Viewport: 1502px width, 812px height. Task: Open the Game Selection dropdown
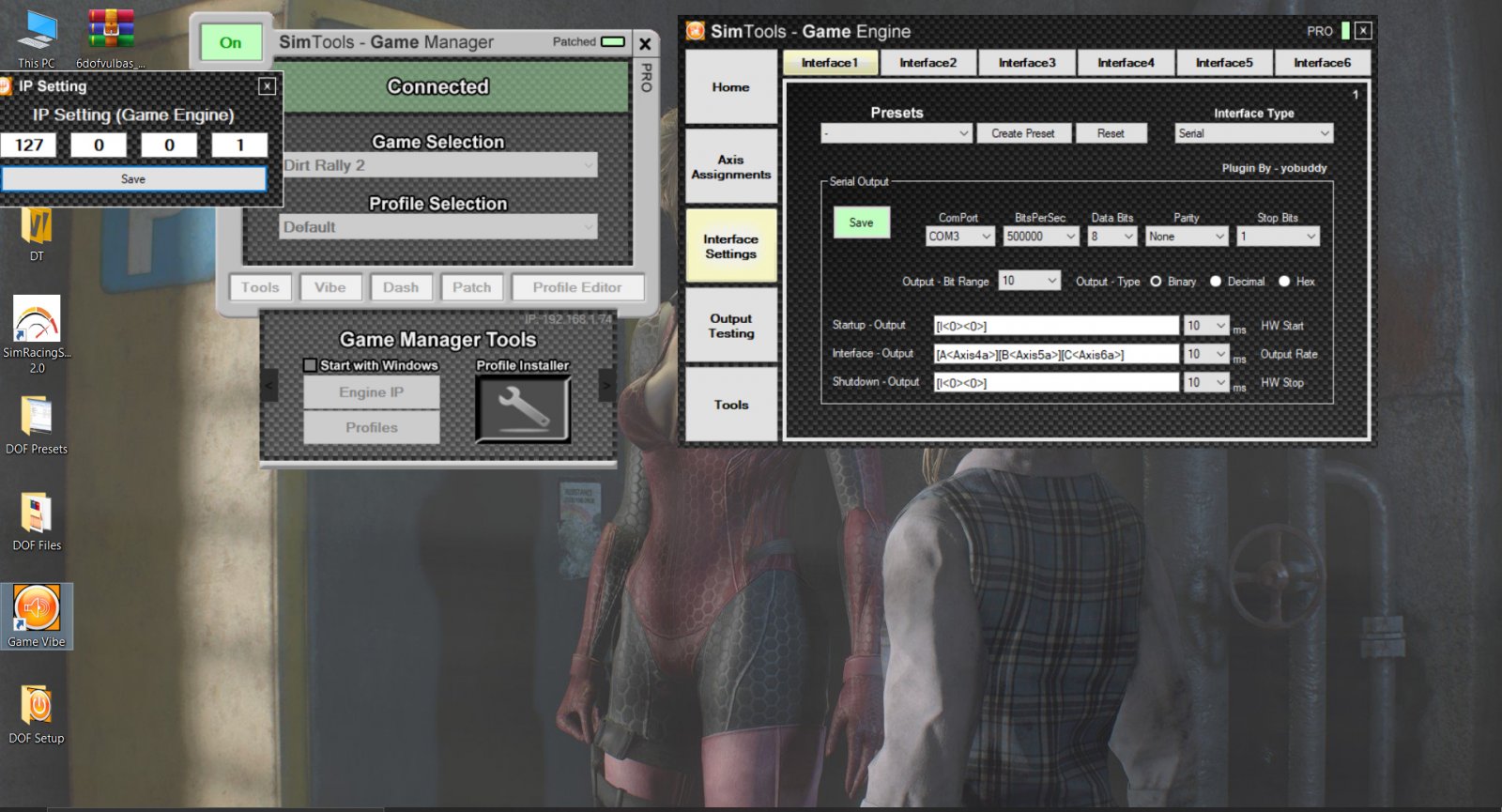click(438, 165)
